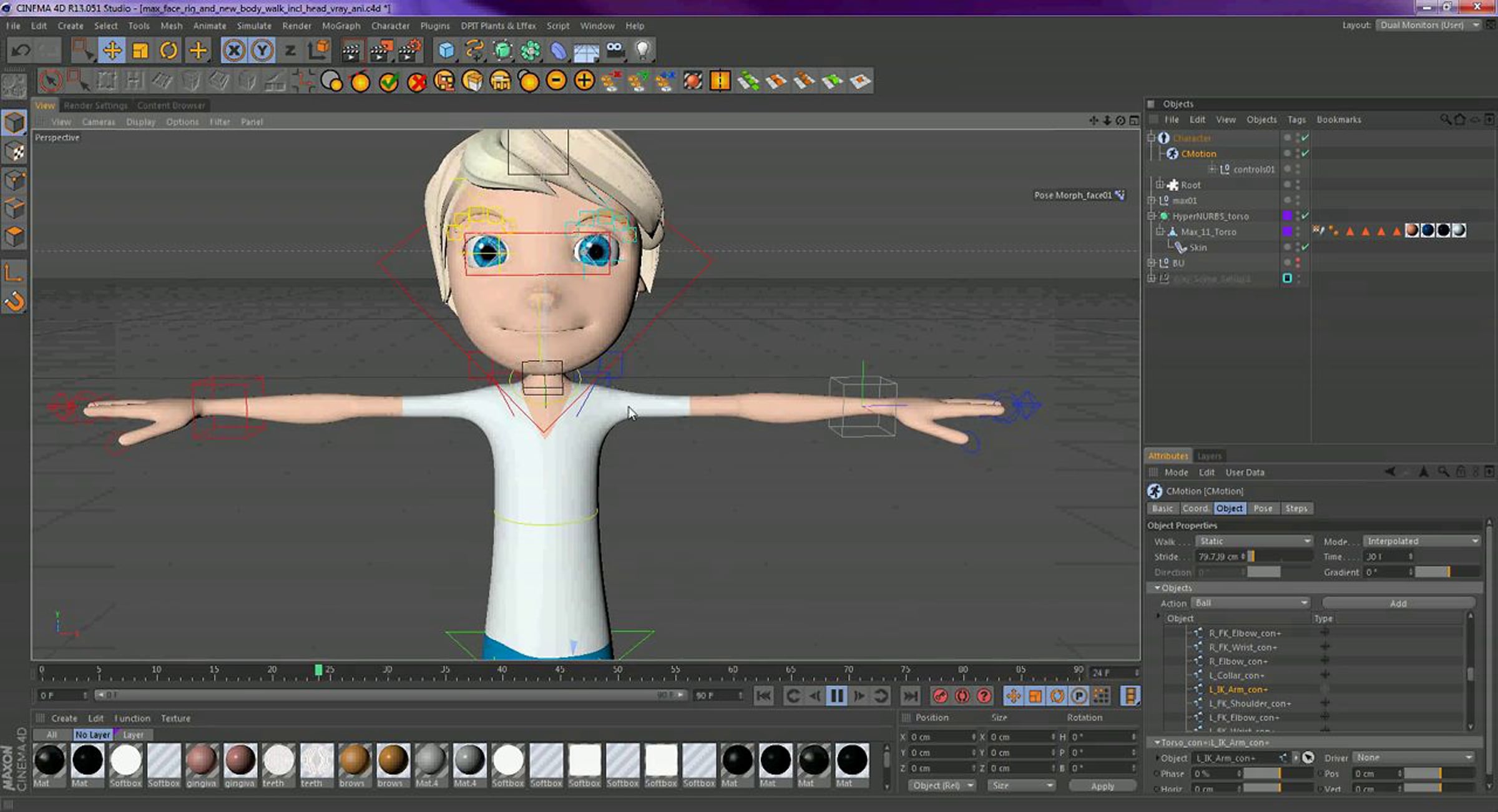Collapse the Objects section in attributes
The width and height of the screenshot is (1498, 812).
pos(1157,588)
